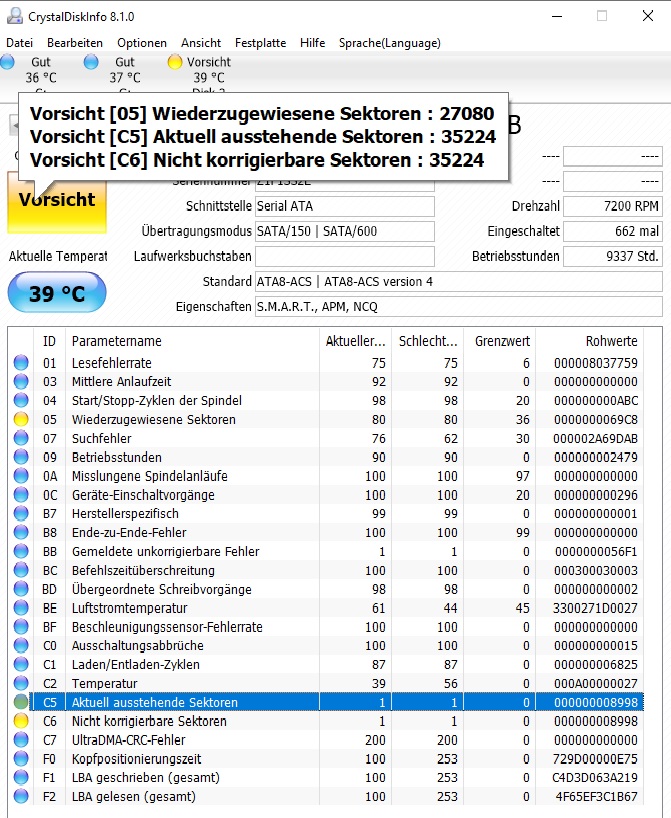Click raw value 000008037759
The height and width of the screenshot is (818, 671).
pos(596,363)
